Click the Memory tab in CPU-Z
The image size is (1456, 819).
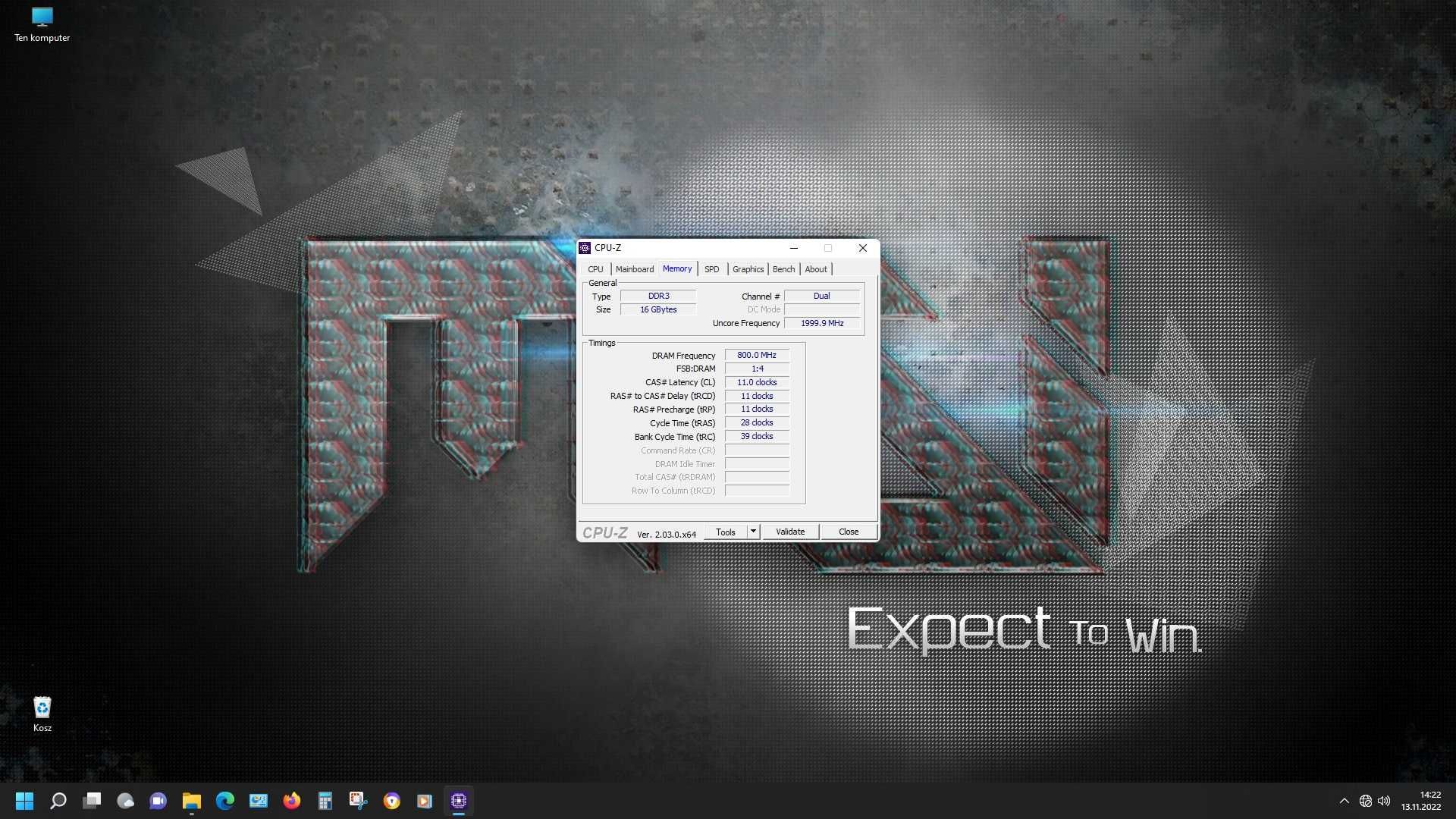pos(676,268)
